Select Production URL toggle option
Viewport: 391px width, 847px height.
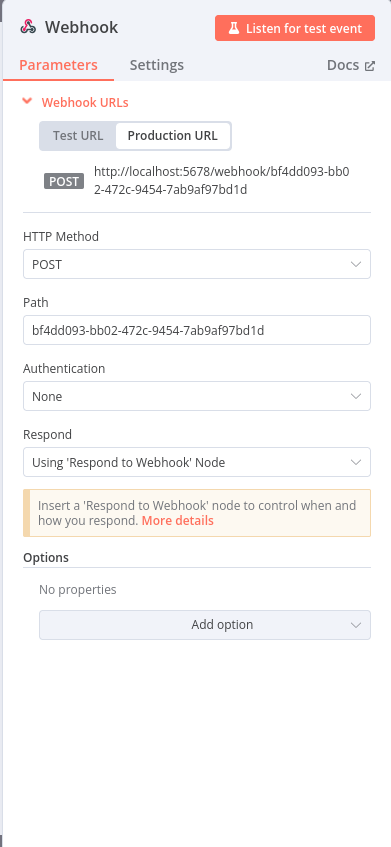(x=173, y=136)
